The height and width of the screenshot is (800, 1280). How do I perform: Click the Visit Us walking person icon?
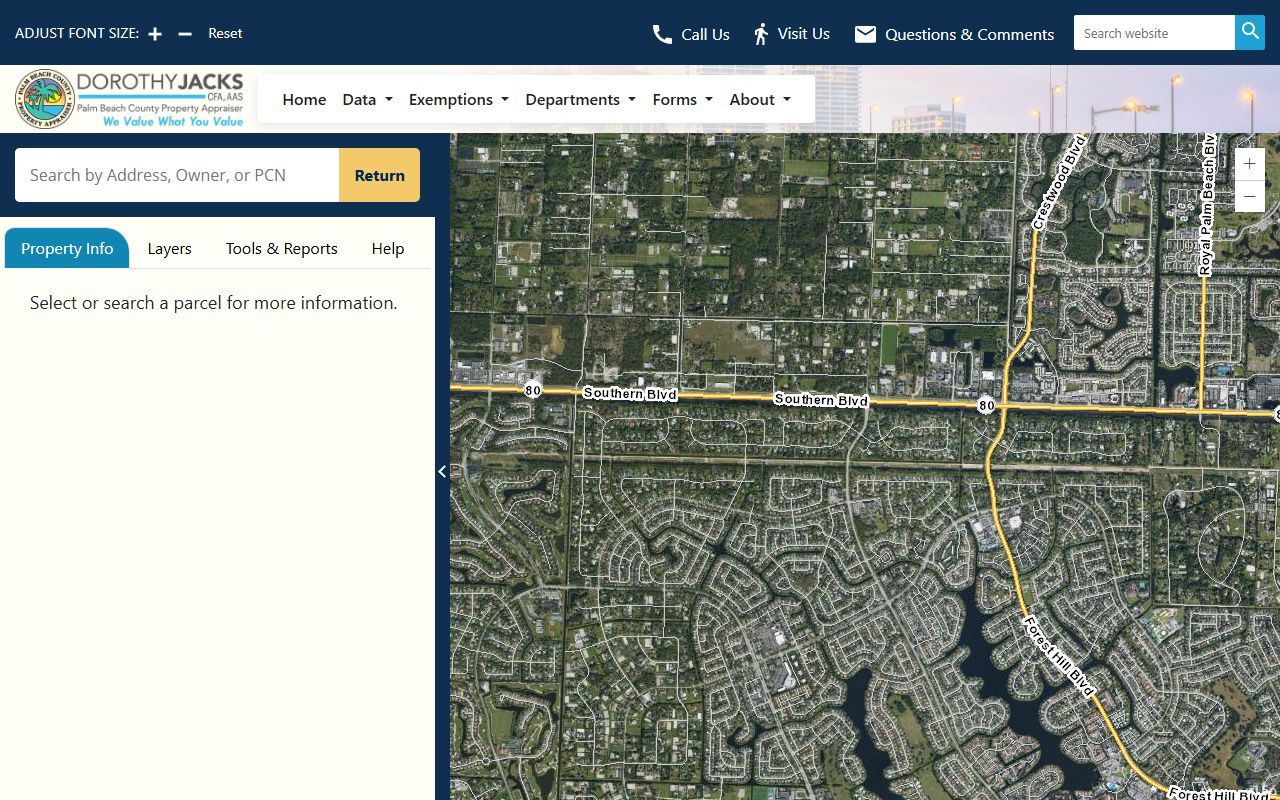(761, 34)
